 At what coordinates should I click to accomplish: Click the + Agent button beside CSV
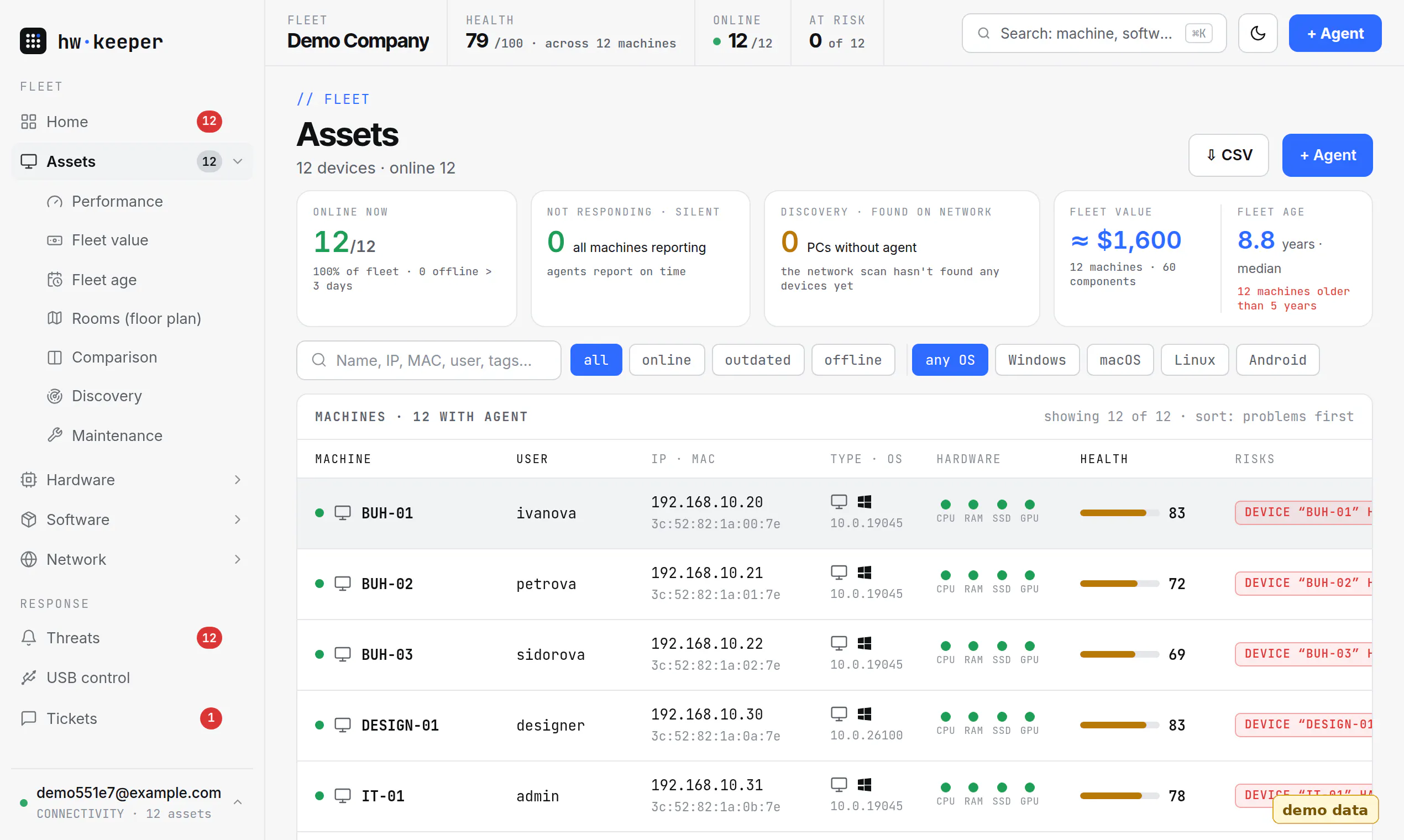click(1327, 155)
